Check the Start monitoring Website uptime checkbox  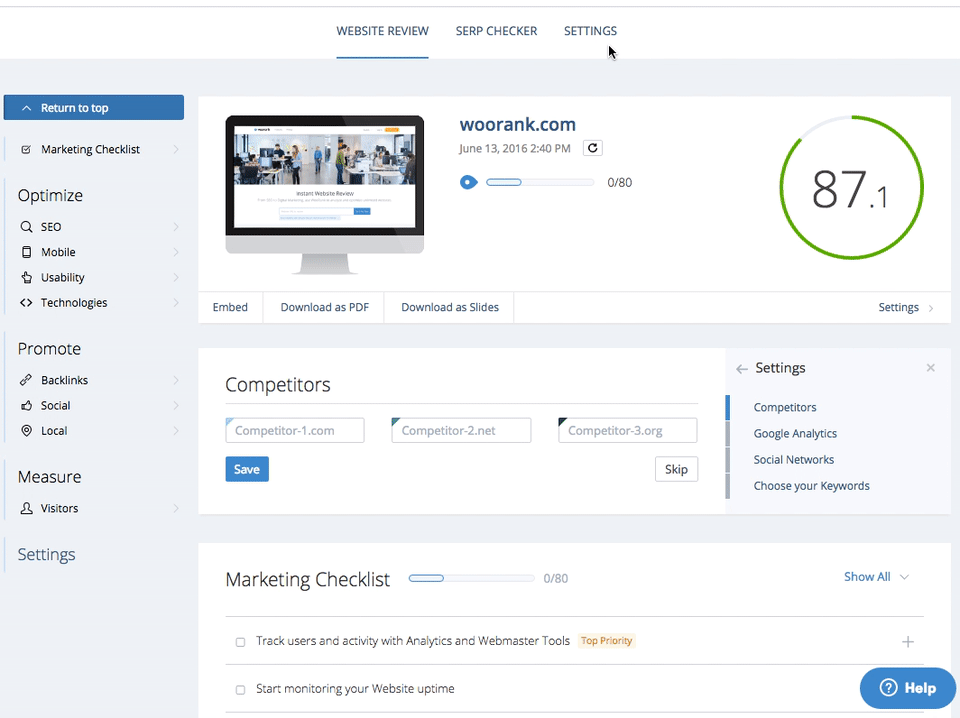coord(240,690)
